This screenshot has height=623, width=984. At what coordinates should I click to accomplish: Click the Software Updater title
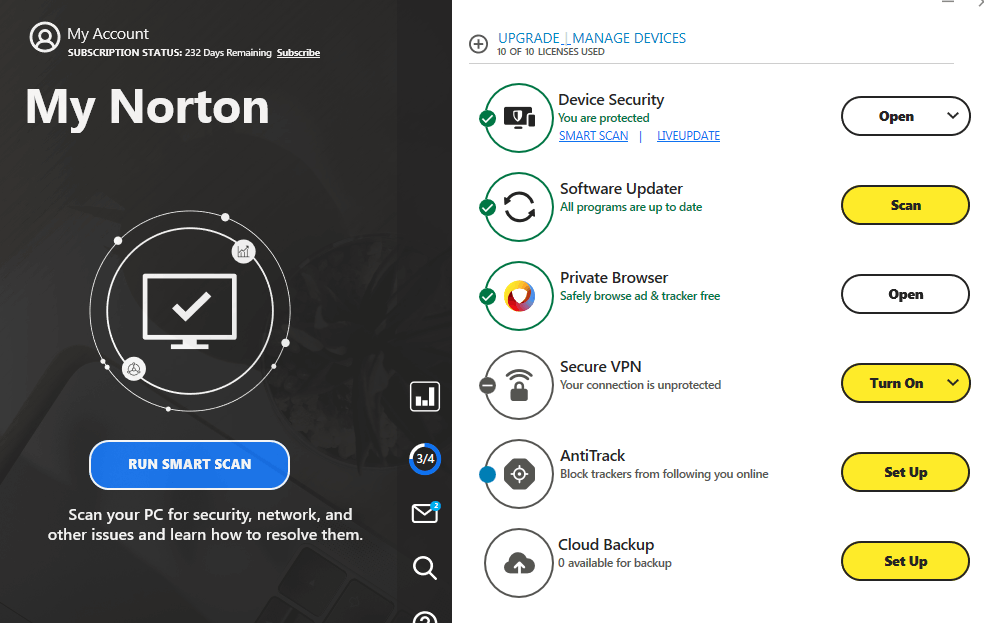[621, 189]
